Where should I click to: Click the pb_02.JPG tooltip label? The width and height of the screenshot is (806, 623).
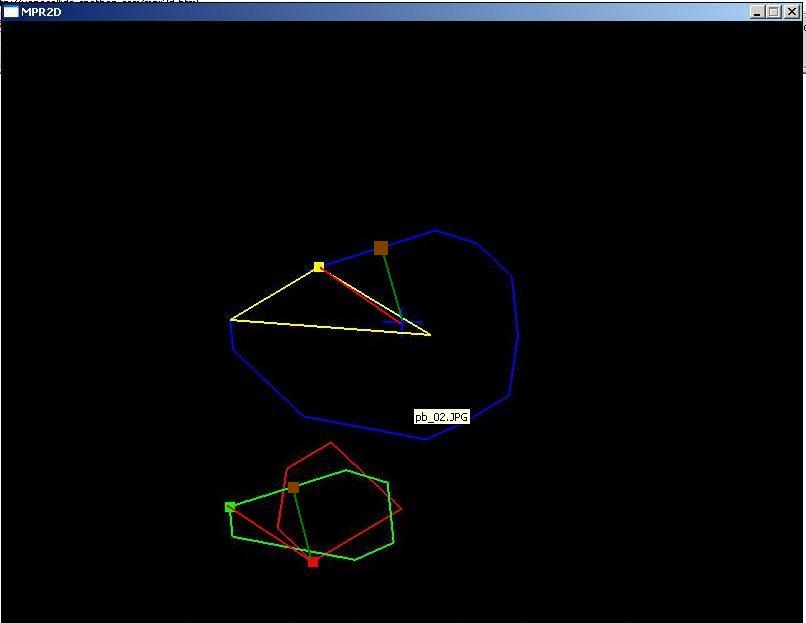[442, 417]
